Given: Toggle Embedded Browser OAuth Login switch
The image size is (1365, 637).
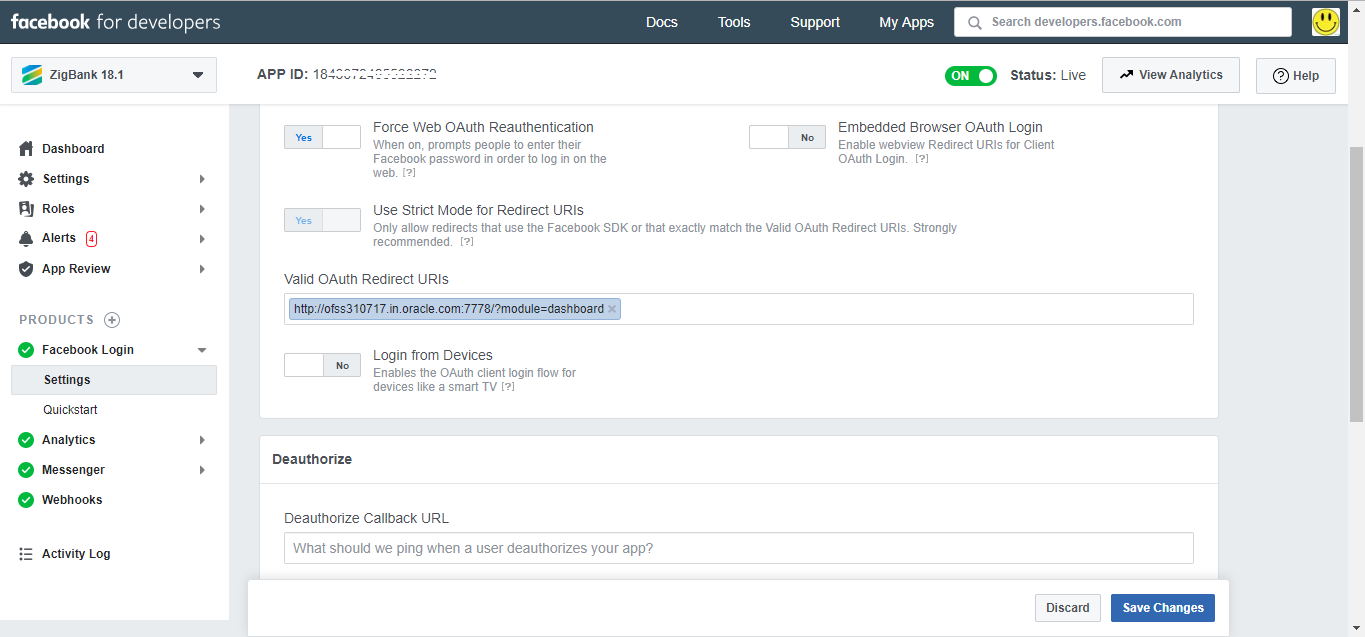Looking at the screenshot, I should pyautogui.click(x=787, y=138).
